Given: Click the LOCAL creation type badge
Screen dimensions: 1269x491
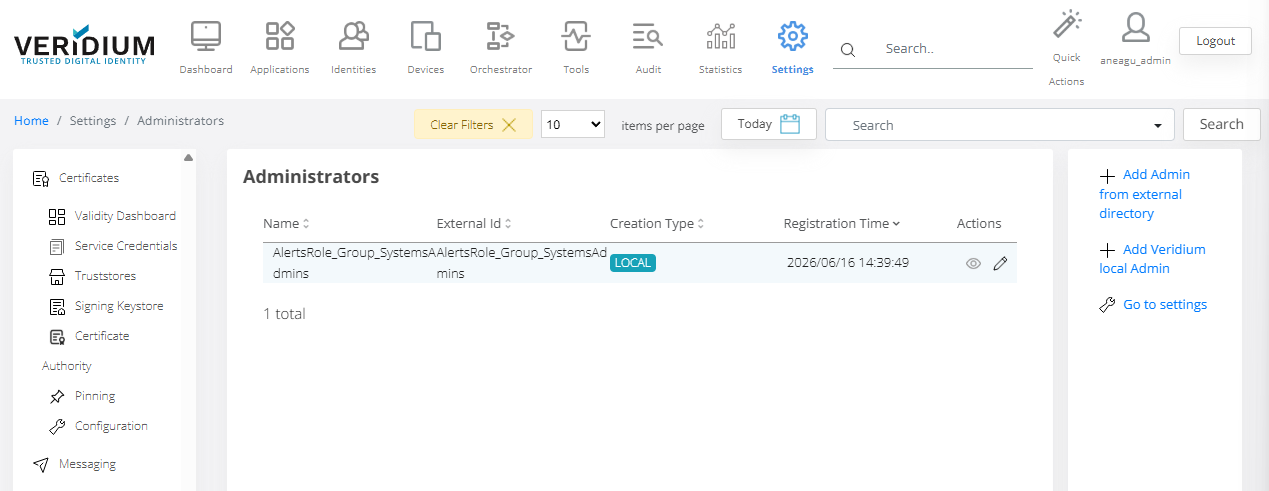Looking at the screenshot, I should pos(633,263).
